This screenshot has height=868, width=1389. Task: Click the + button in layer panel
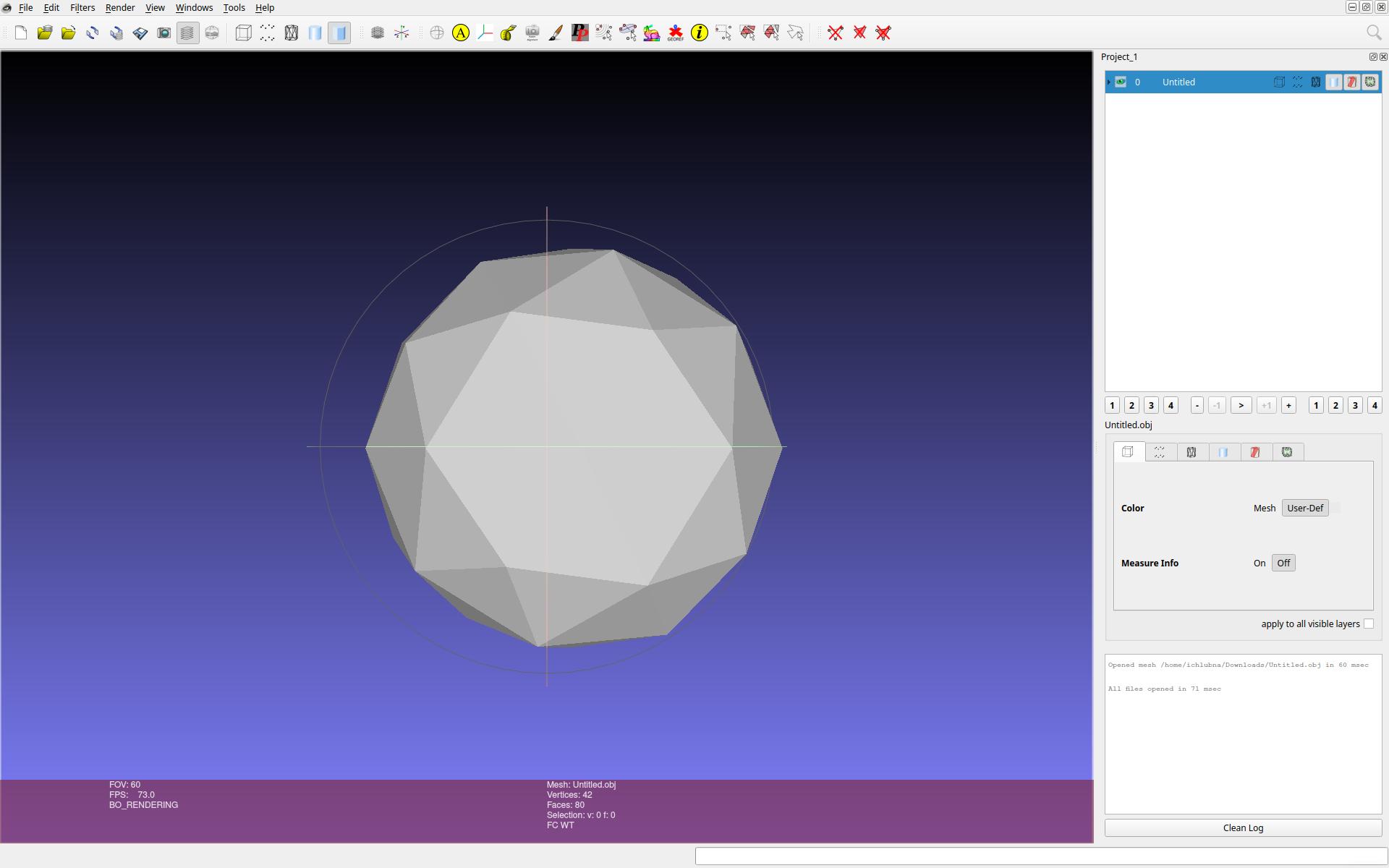coord(1288,405)
